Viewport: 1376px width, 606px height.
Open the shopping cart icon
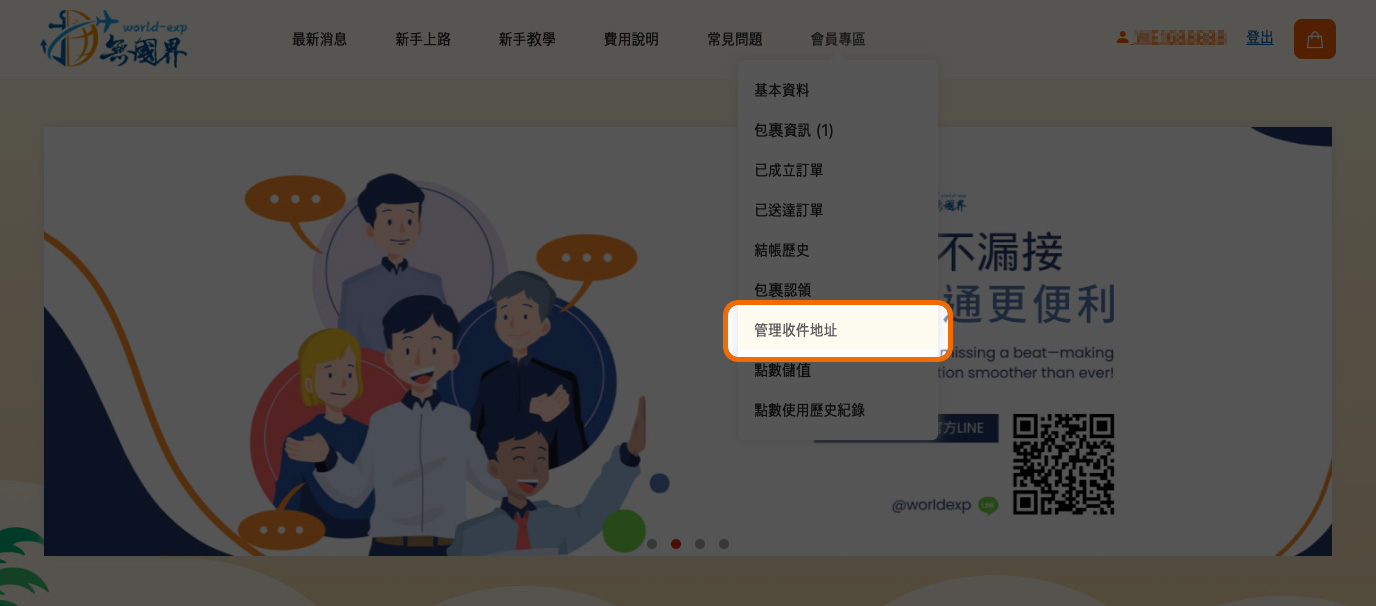pyautogui.click(x=1314, y=39)
